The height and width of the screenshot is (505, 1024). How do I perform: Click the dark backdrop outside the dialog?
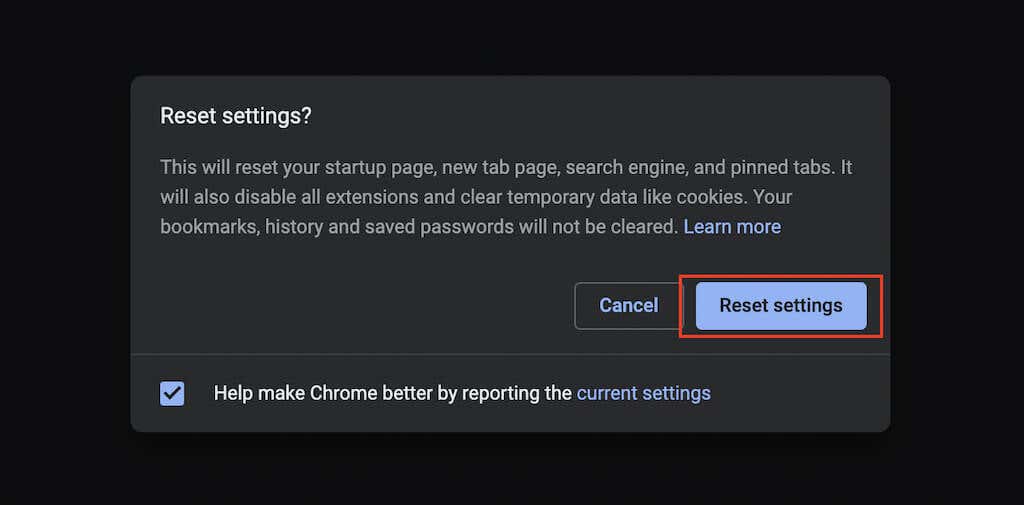coord(60,250)
